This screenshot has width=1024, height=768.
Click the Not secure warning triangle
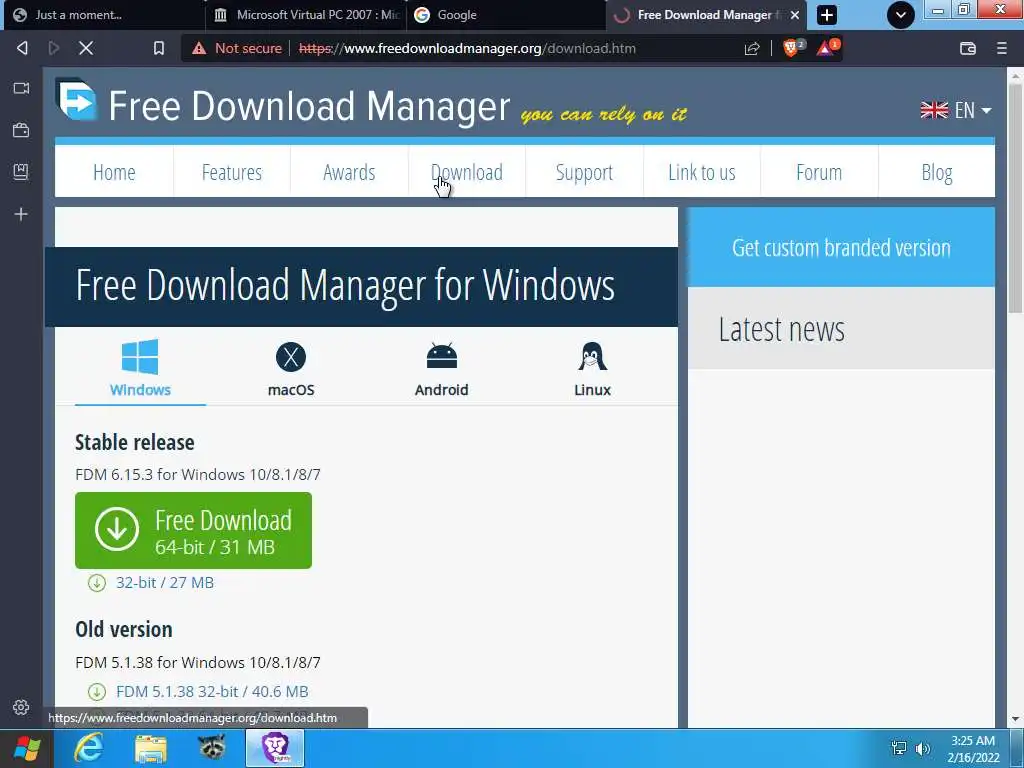tap(199, 48)
